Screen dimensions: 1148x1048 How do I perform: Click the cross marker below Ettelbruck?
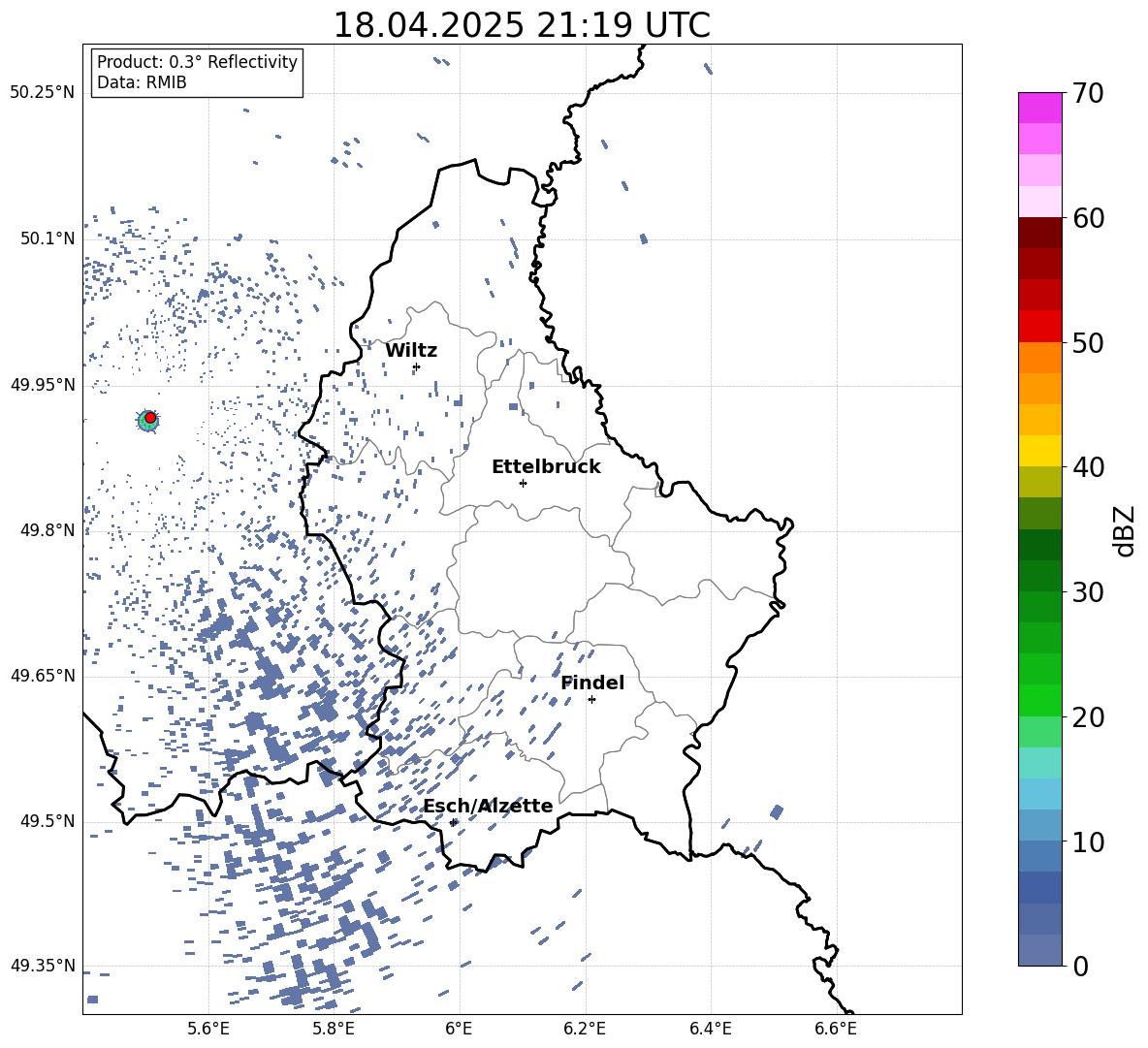(x=523, y=483)
